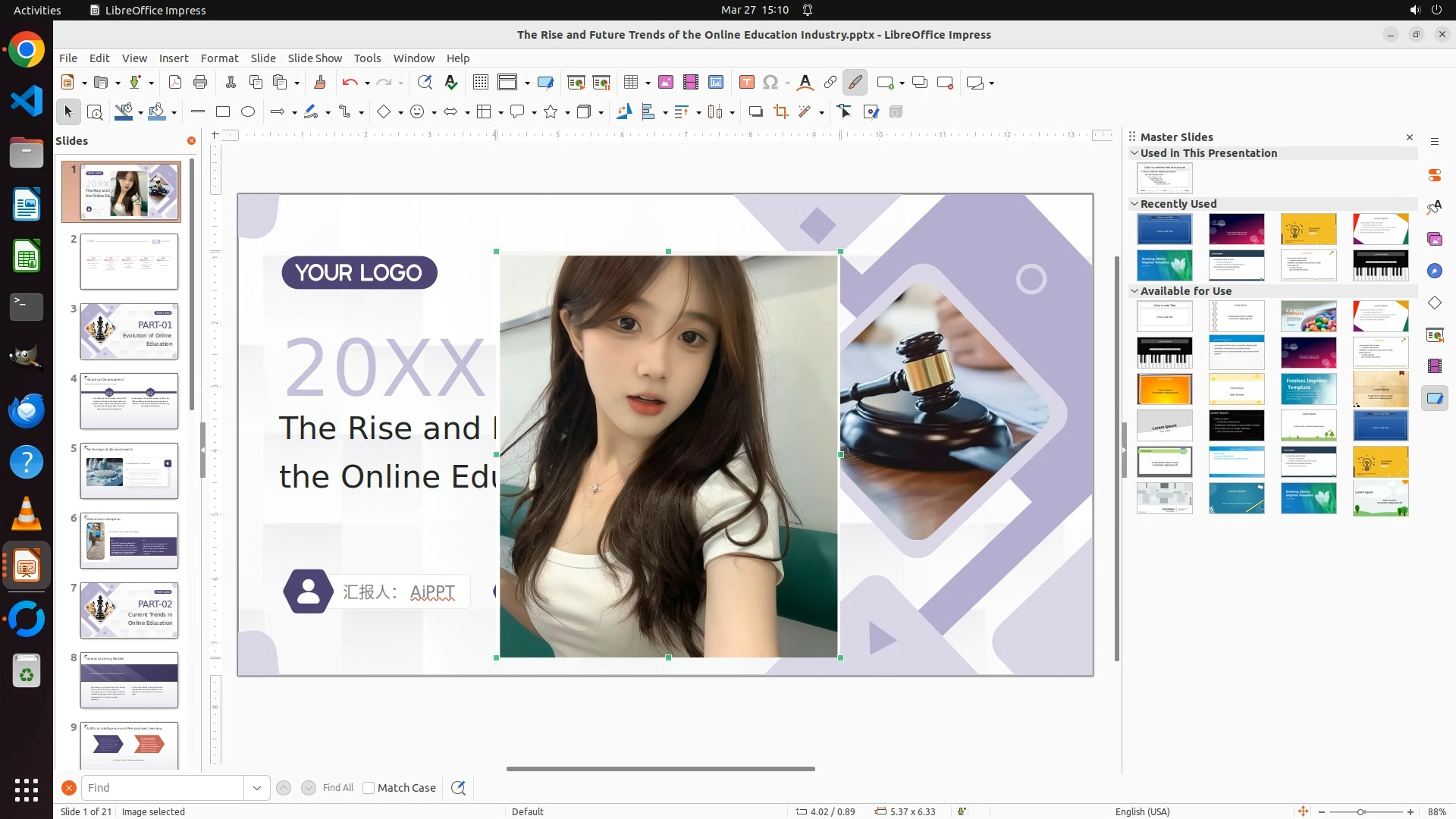1456x819 pixels.
Task: Open the Slide Show menu
Action: (315, 58)
